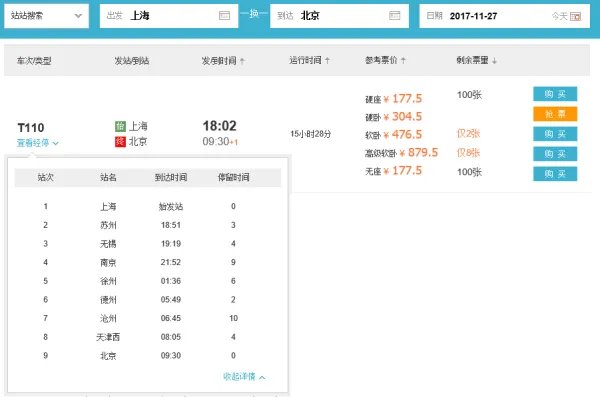Viewport: 600px width, 397px height.
Task: Click arrival time 08:05 for 天津西
Action: click(x=171, y=337)
